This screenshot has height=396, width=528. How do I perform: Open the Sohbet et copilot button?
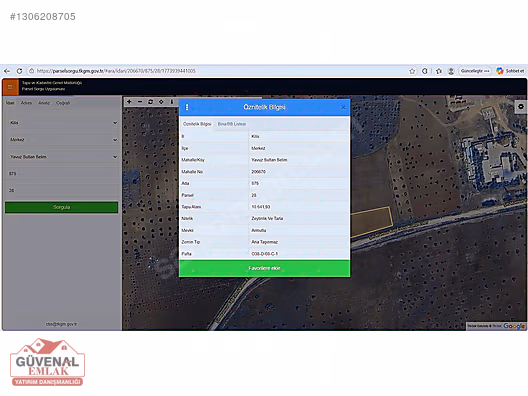coord(510,71)
